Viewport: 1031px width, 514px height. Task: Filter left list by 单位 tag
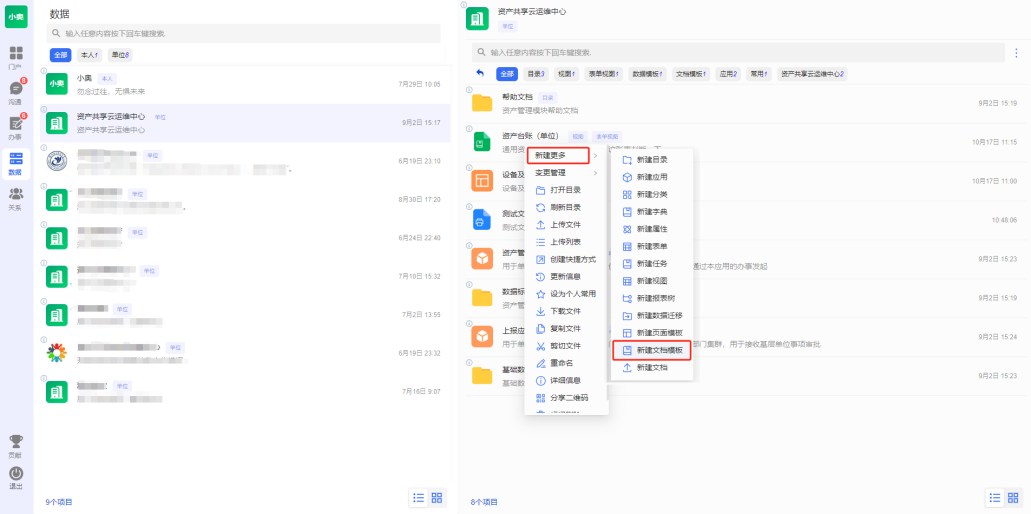click(x=120, y=55)
